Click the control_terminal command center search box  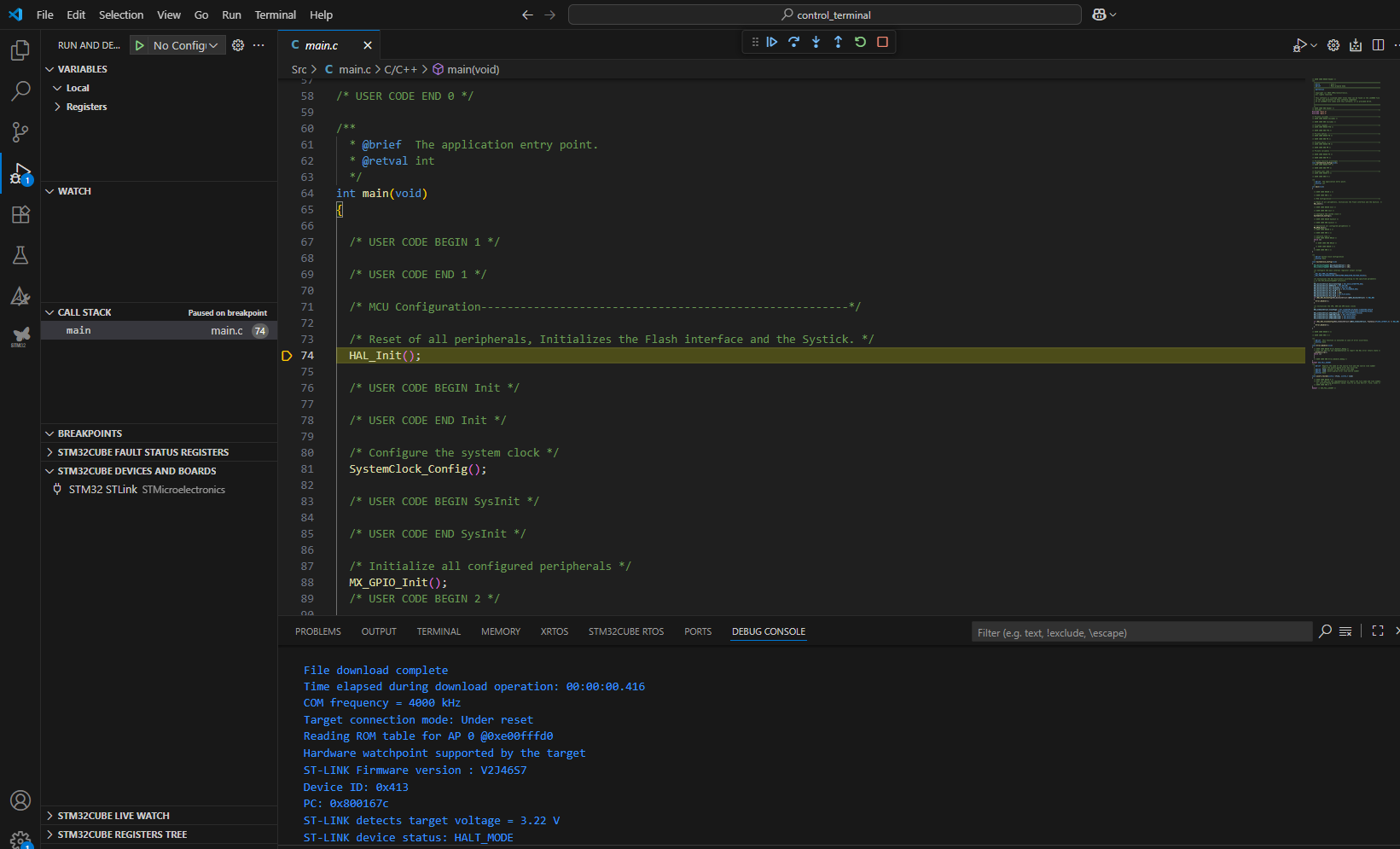click(x=825, y=15)
